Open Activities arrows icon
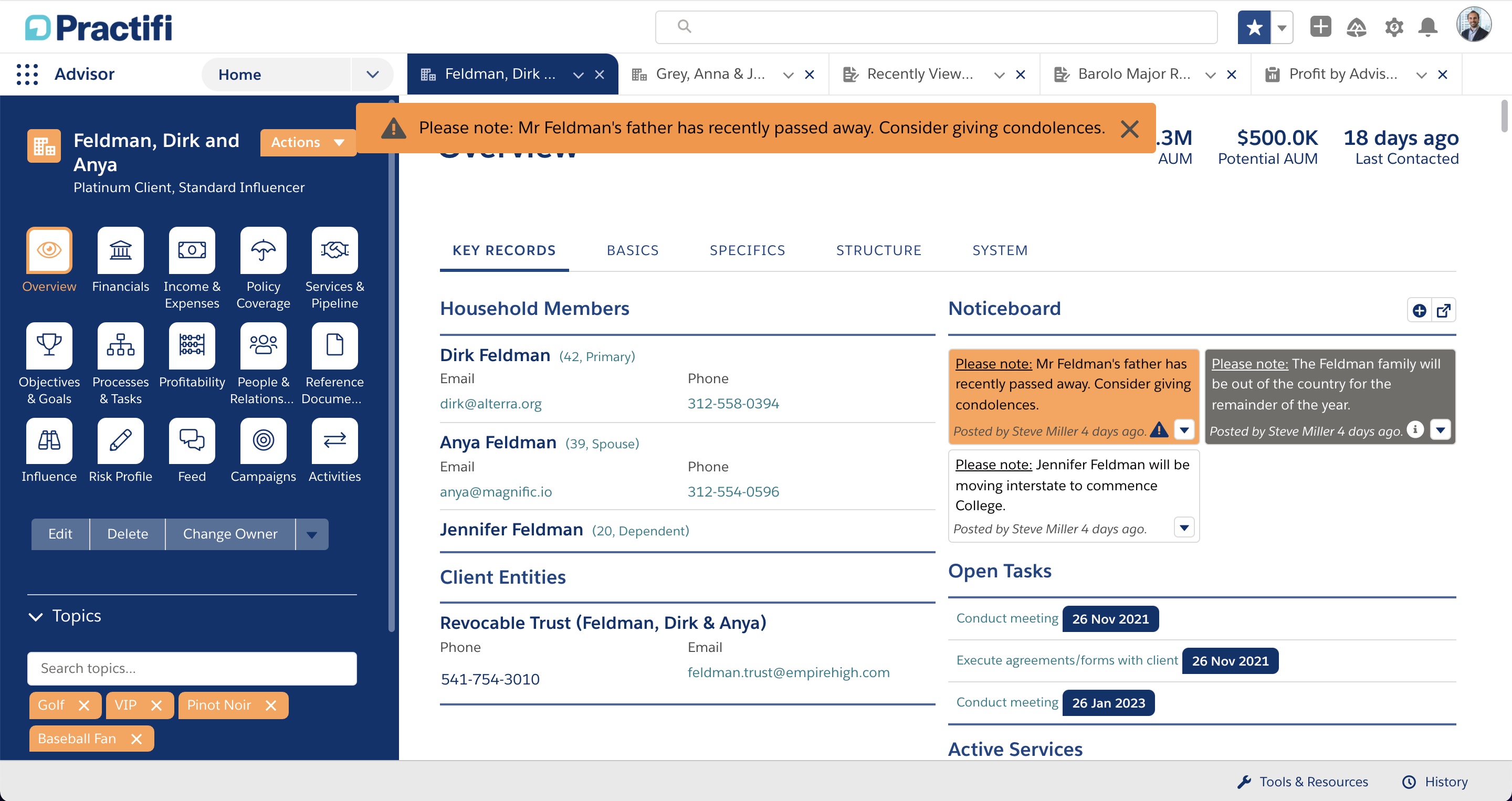This screenshot has width=1512, height=801. point(334,440)
